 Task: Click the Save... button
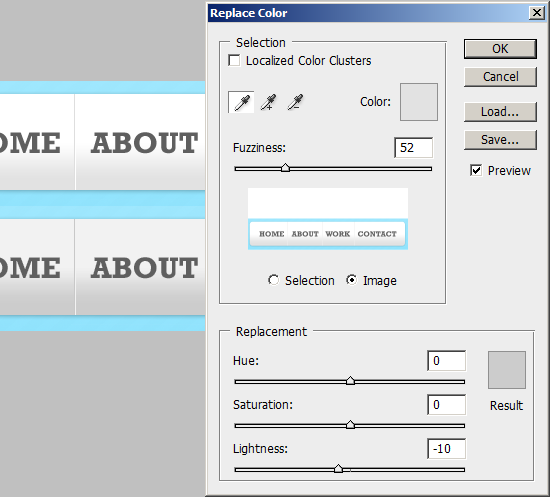pos(500,140)
